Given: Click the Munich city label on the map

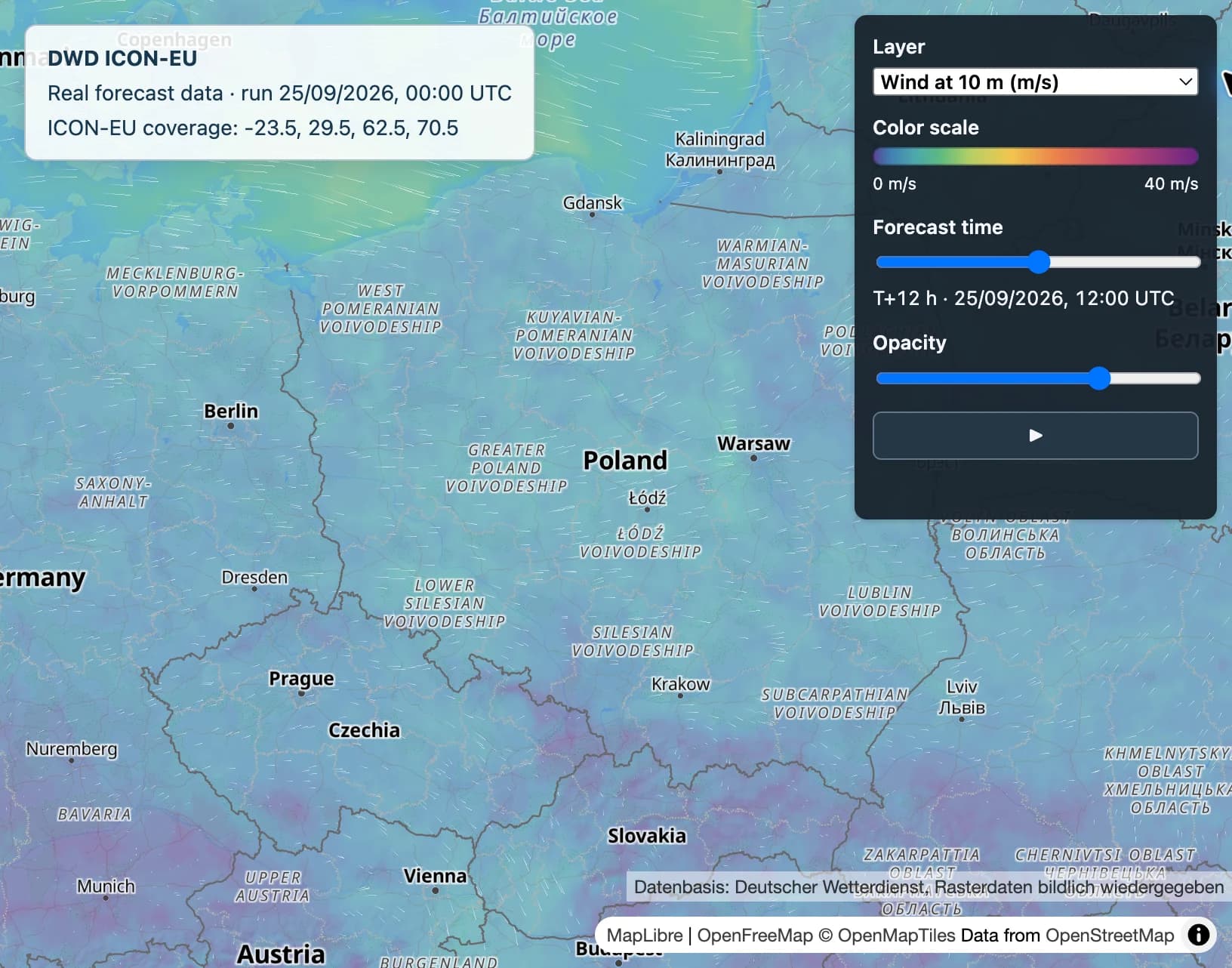Looking at the screenshot, I should [106, 886].
